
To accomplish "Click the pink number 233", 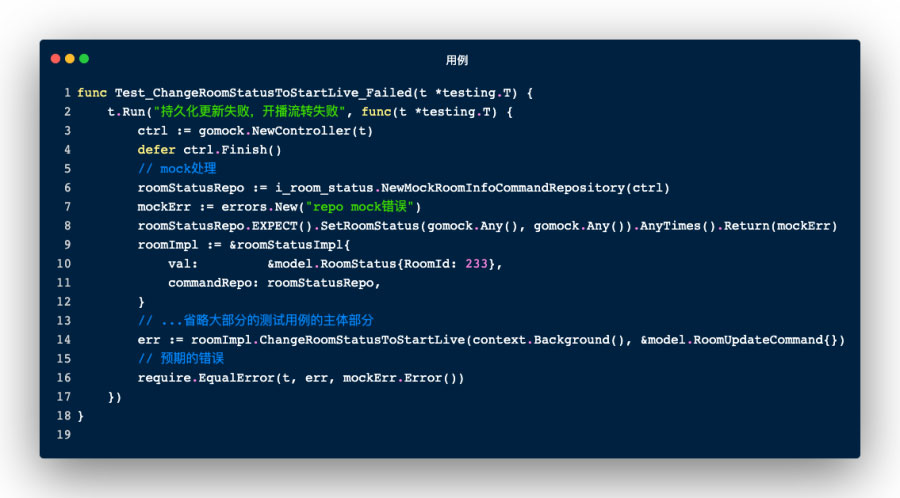I will pyautogui.click(x=476, y=264).
